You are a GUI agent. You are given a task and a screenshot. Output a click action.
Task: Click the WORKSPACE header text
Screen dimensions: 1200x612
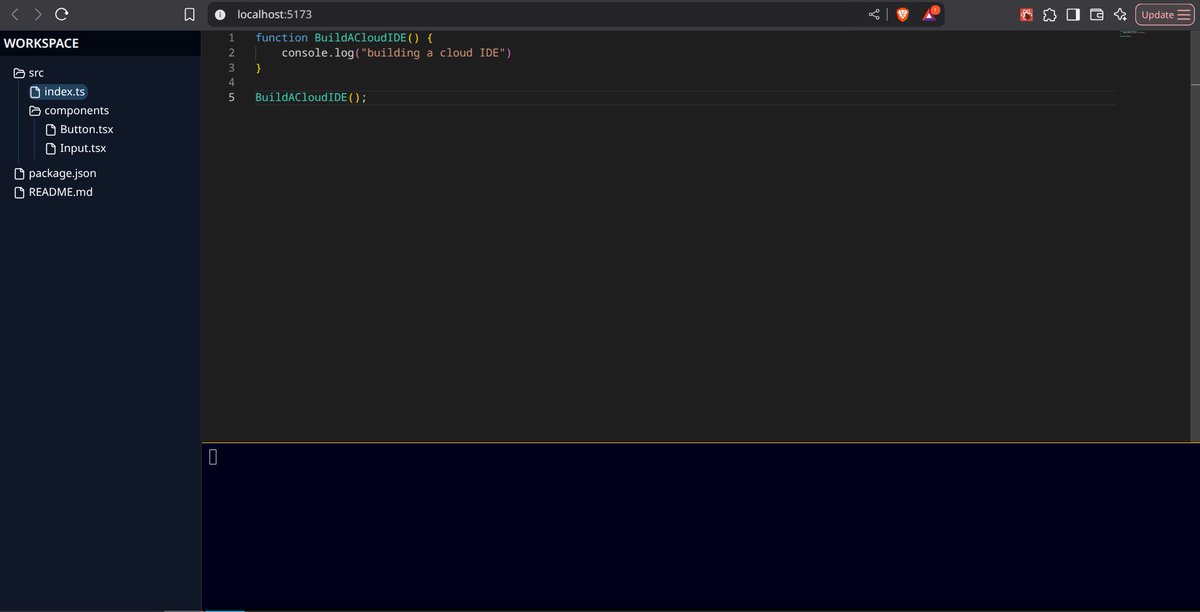[x=41, y=43]
